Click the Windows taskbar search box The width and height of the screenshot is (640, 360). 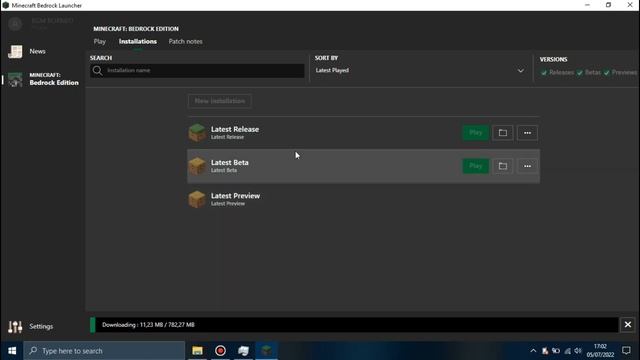(104, 351)
